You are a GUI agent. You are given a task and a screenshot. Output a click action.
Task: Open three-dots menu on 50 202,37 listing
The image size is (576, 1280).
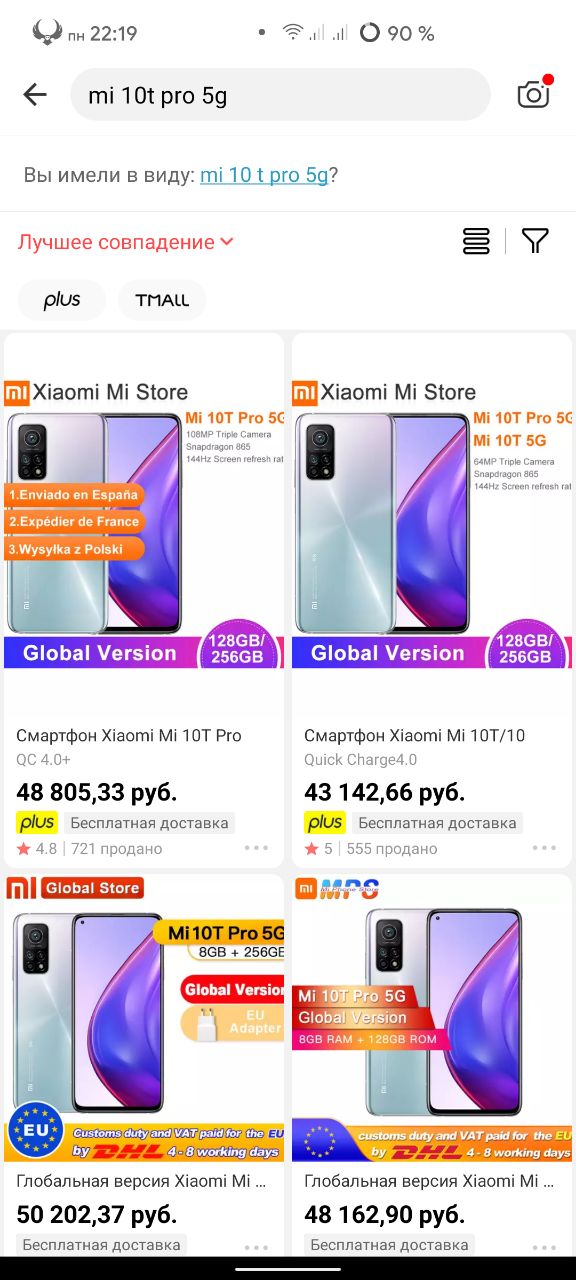(256, 1246)
